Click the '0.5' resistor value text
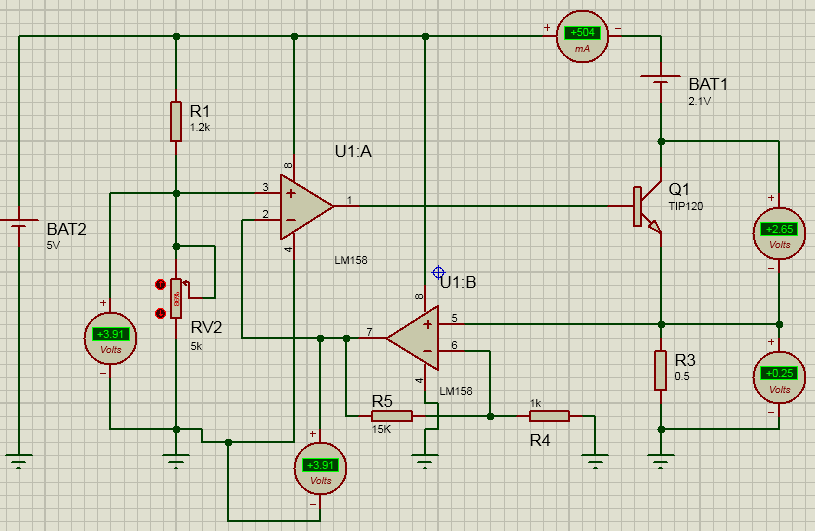This screenshot has height=531, width=815. click(682, 376)
